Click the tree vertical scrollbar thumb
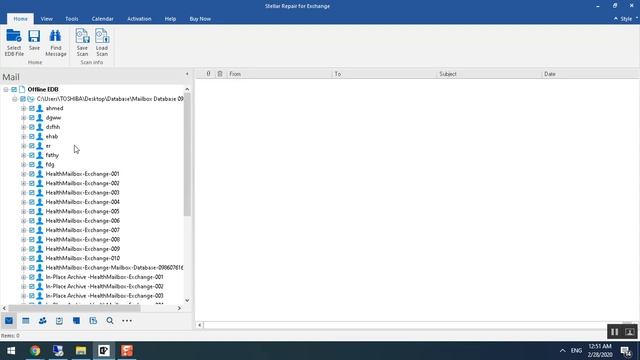This screenshot has width=640, height=360. coord(187,154)
